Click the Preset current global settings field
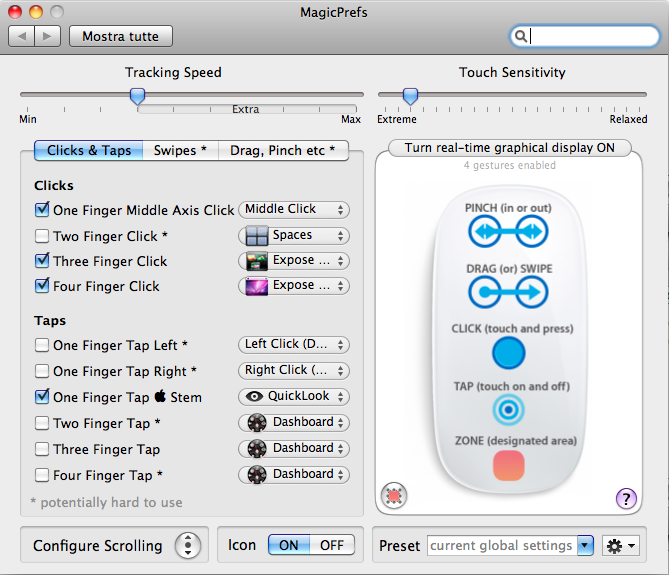The width and height of the screenshot is (669, 575). click(x=502, y=546)
